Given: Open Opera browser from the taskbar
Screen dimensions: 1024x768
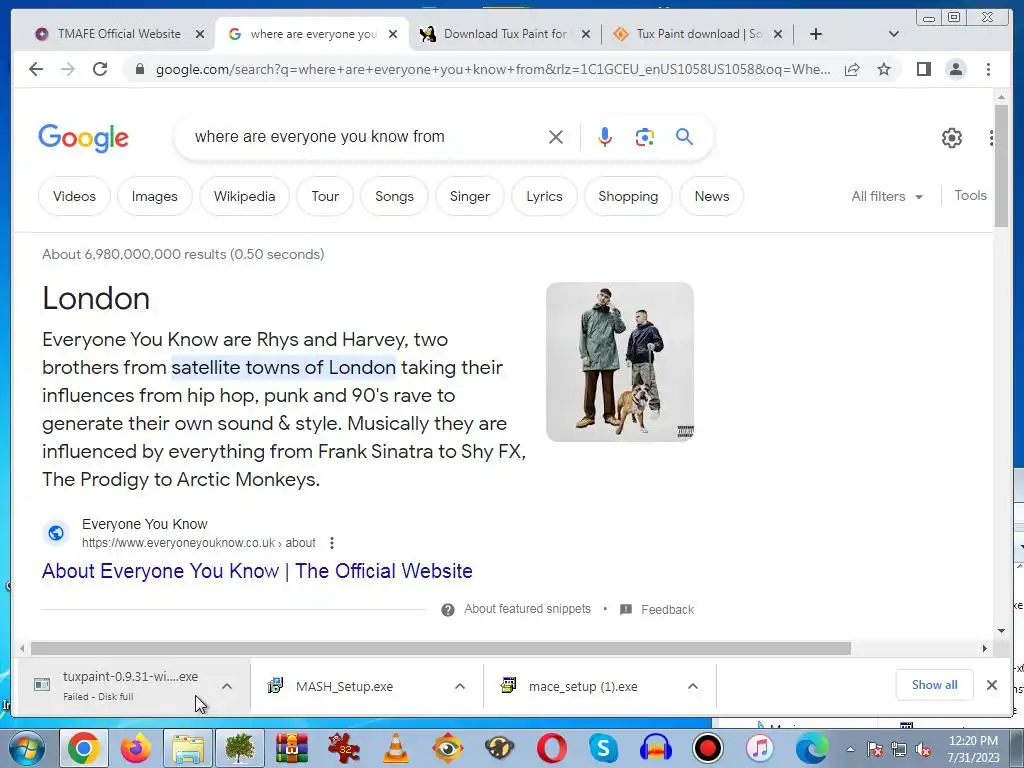Looking at the screenshot, I should pyautogui.click(x=552, y=748).
